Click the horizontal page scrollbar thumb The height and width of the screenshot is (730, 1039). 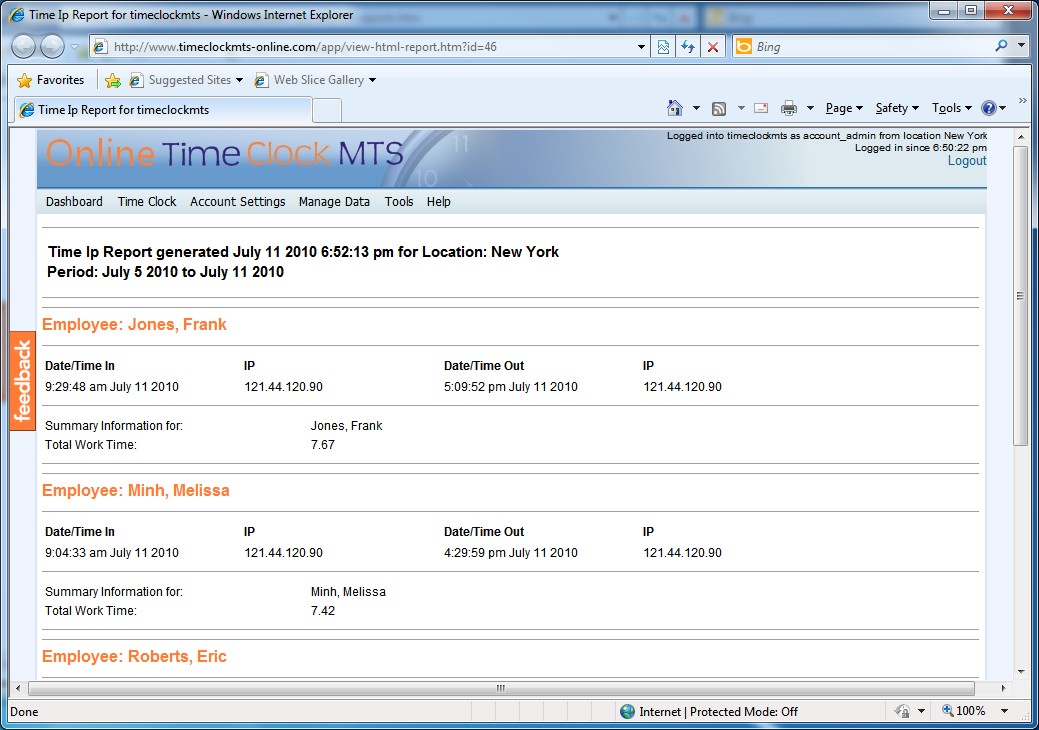coord(501,688)
